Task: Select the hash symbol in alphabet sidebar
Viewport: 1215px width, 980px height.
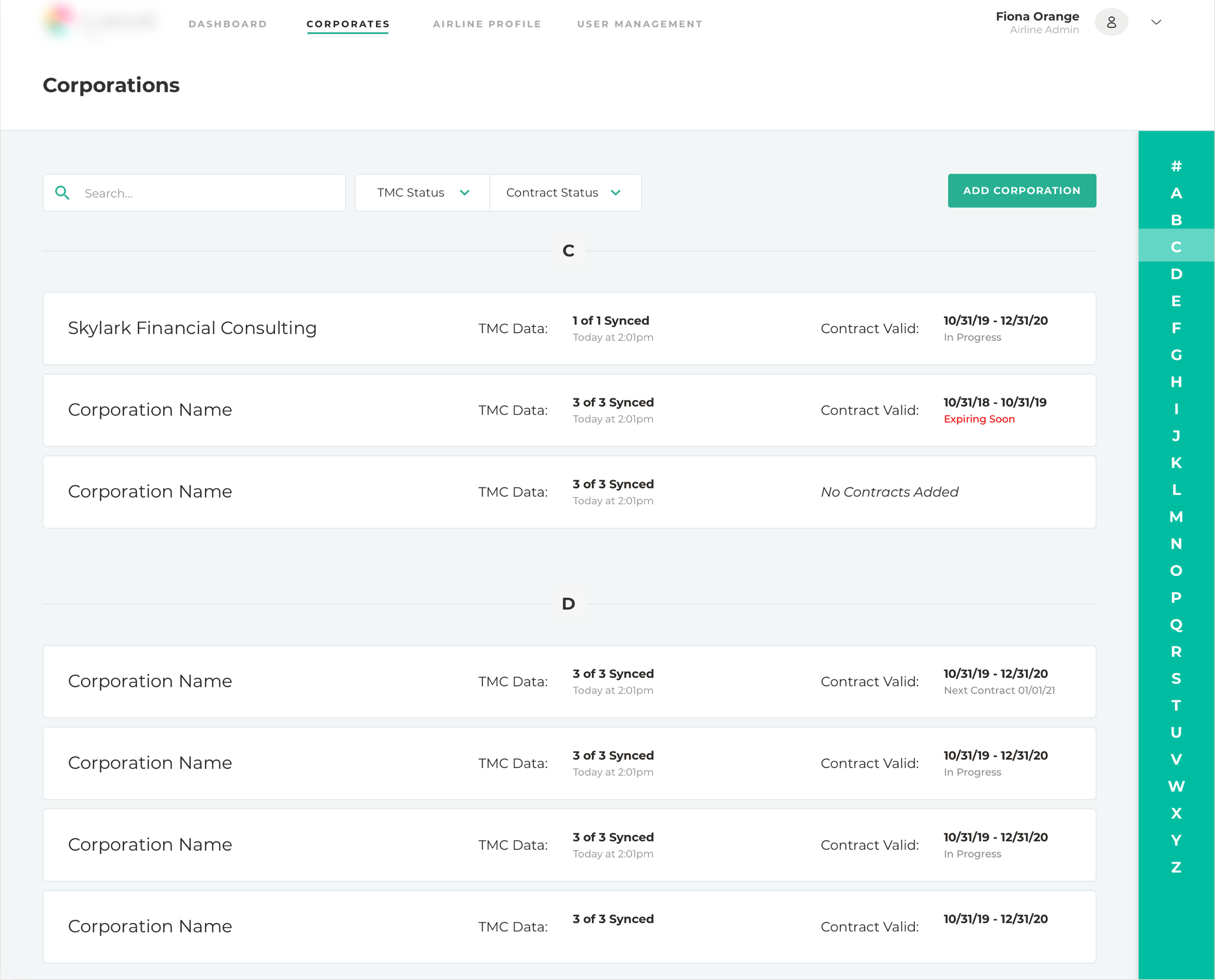Action: click(1176, 165)
